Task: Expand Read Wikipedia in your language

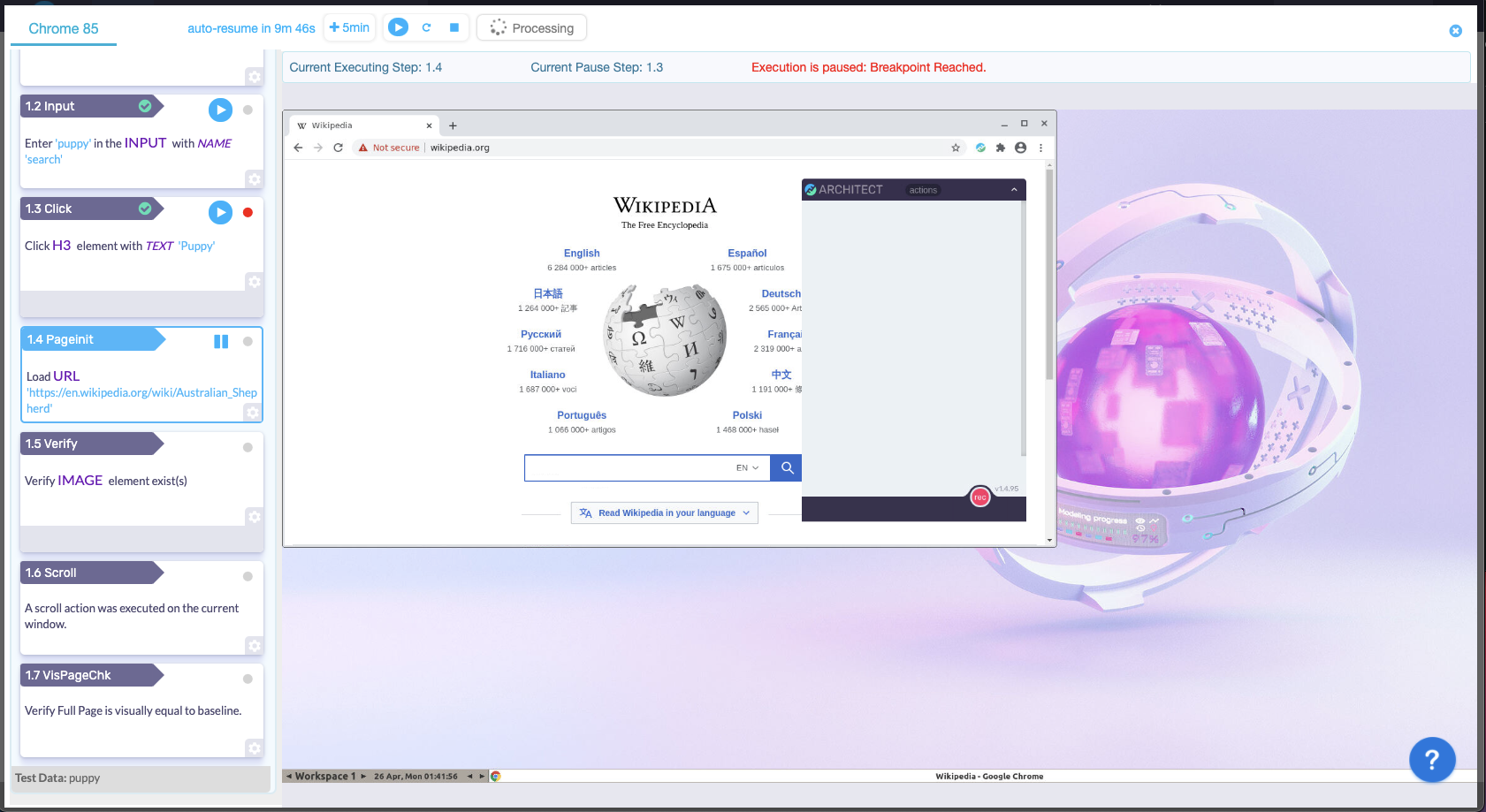Action: (665, 512)
